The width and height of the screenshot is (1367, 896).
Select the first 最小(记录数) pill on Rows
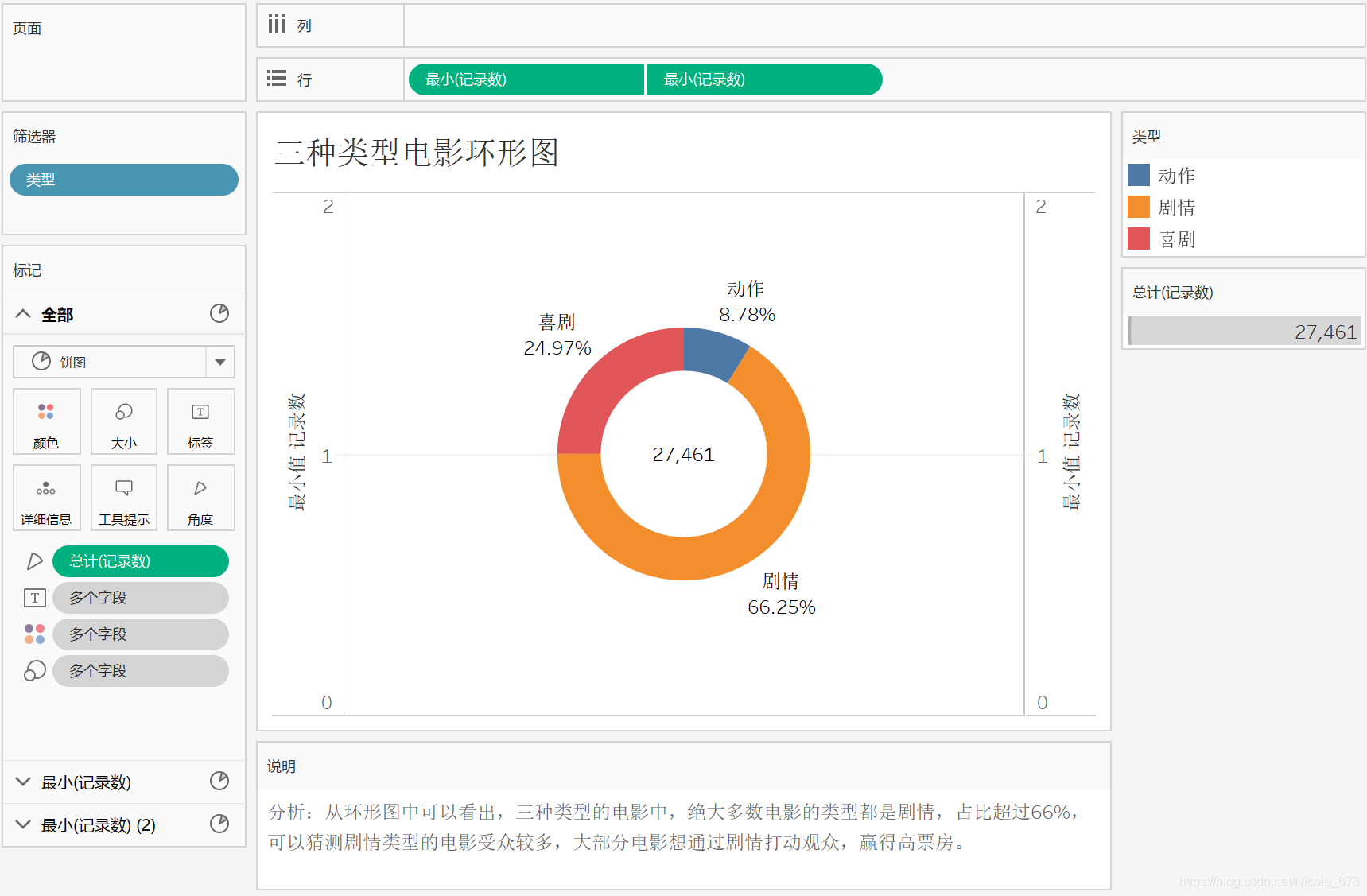[x=526, y=80]
